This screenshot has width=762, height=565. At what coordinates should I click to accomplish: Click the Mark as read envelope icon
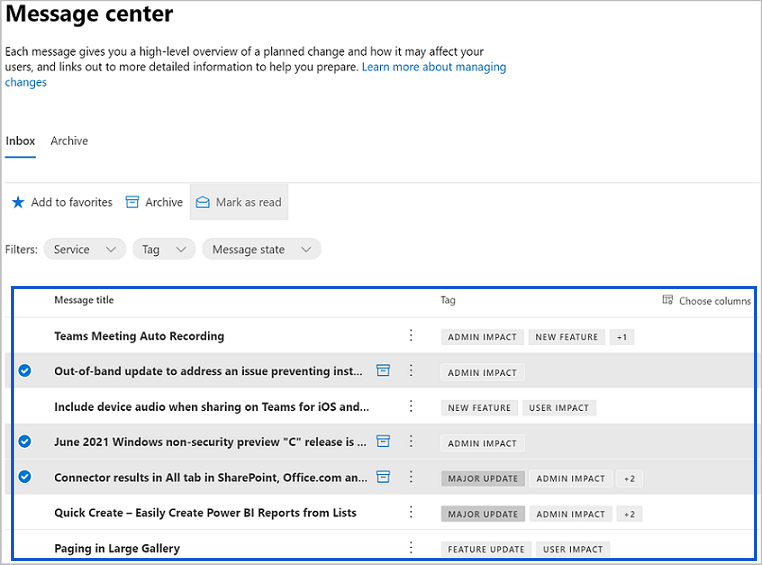click(x=202, y=202)
